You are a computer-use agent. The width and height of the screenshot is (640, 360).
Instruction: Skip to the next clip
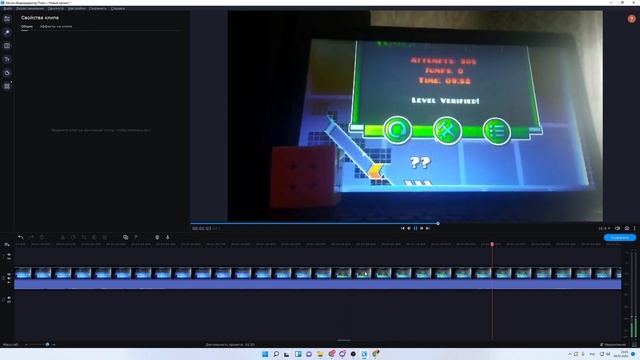click(x=428, y=229)
